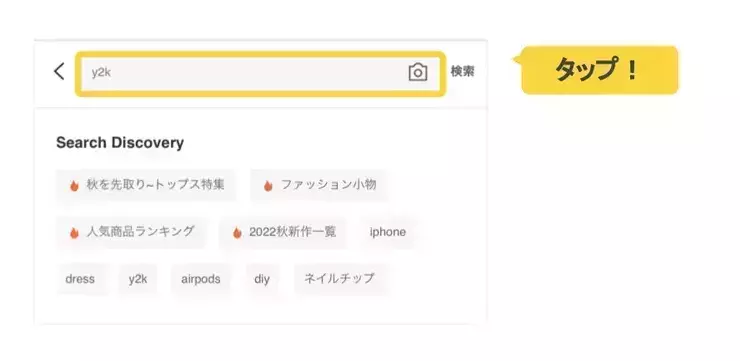
Task: Tap the 検索 search button
Action: pyautogui.click(x=462, y=71)
